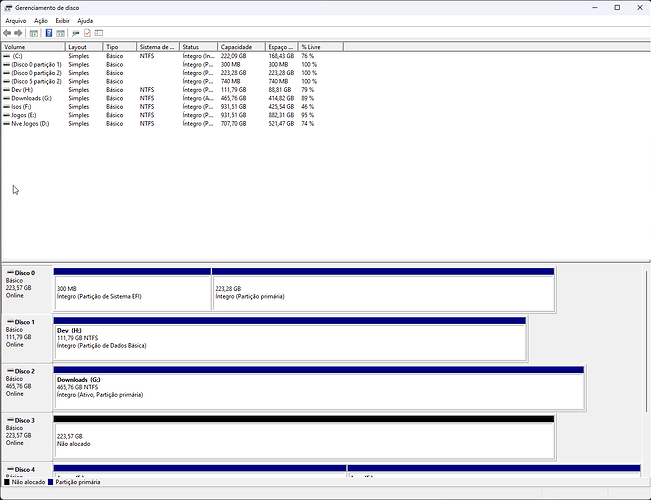Open the Exibir menu
The height and width of the screenshot is (500, 651).
tap(63, 20)
